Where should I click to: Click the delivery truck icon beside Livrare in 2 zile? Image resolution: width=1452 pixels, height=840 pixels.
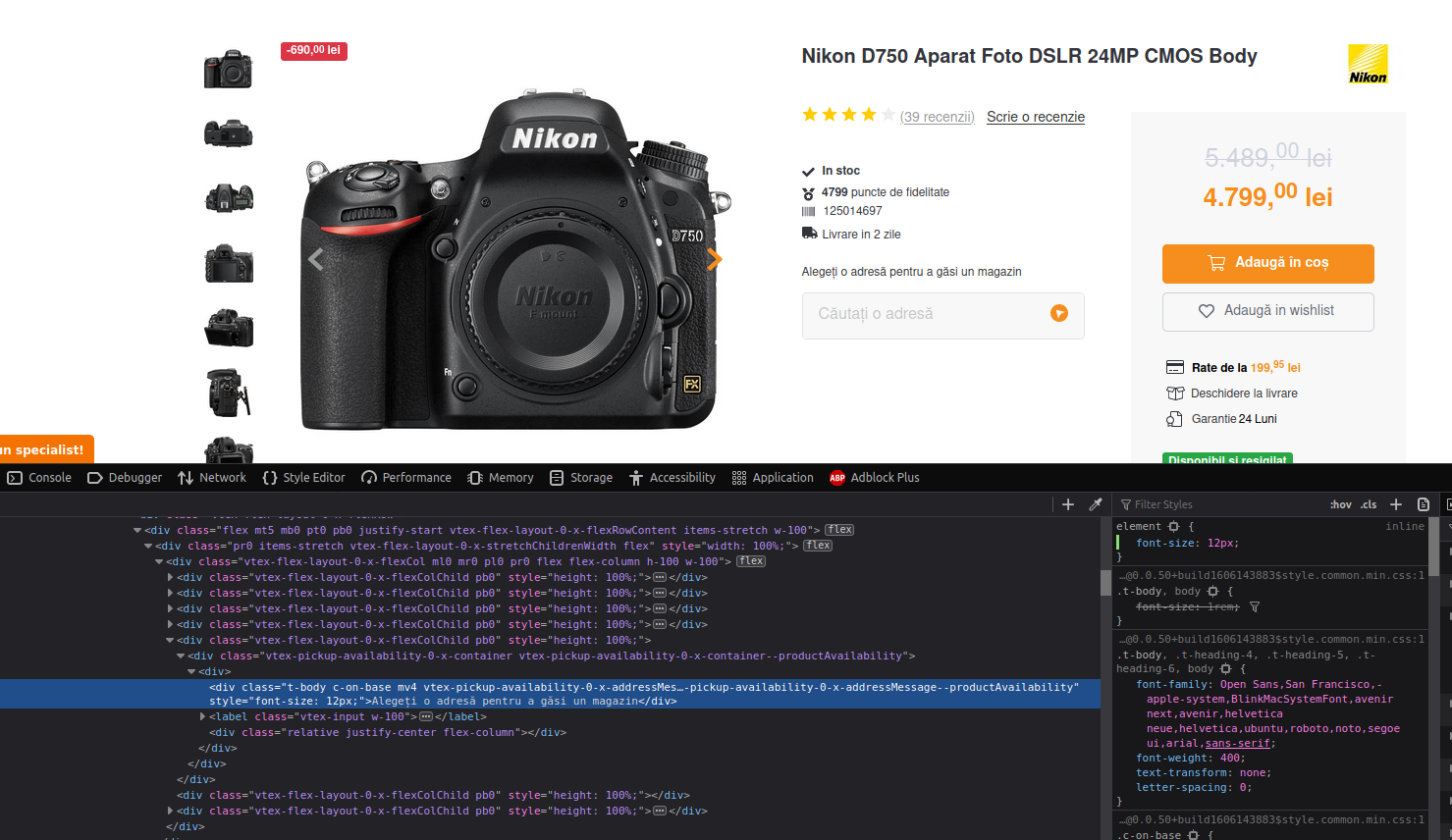810,234
